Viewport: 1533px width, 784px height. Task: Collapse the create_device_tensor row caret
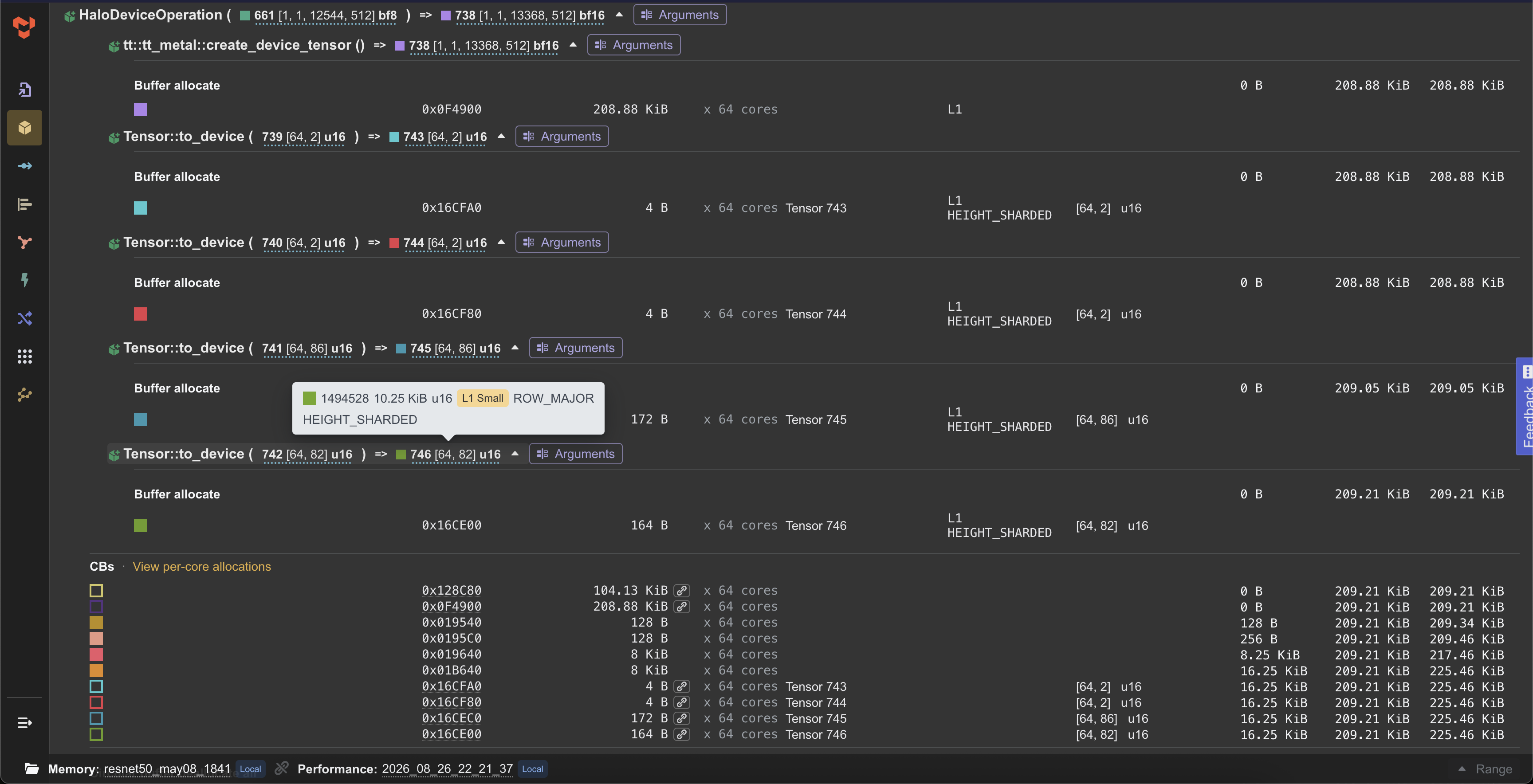coord(573,45)
